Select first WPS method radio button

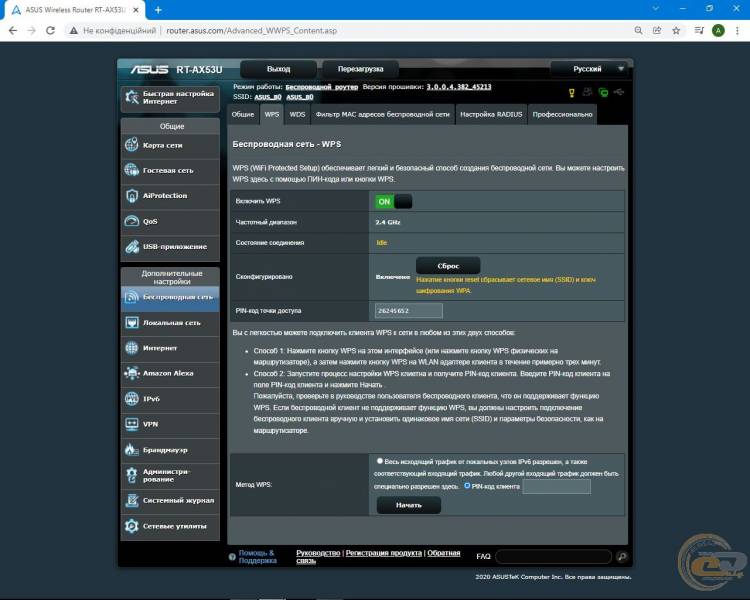pos(380,461)
